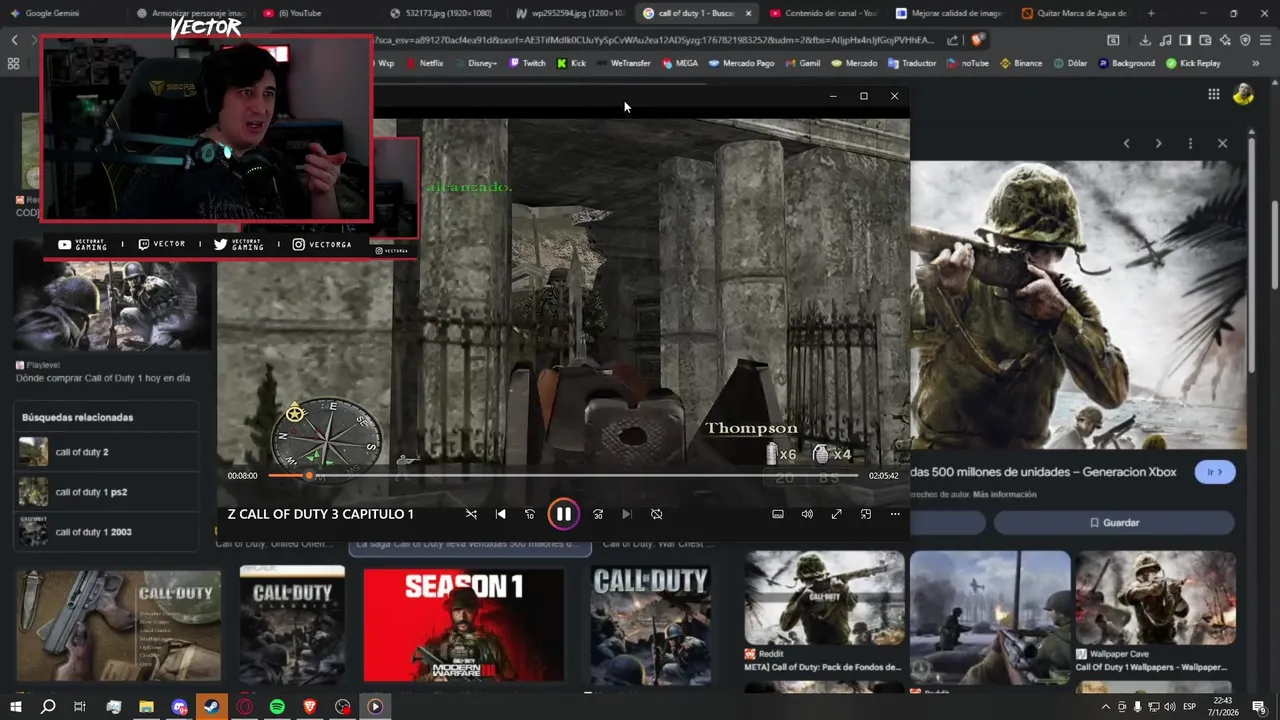This screenshot has width=1280, height=720.
Task: Open subtitles and captions options
Action: coord(778,514)
